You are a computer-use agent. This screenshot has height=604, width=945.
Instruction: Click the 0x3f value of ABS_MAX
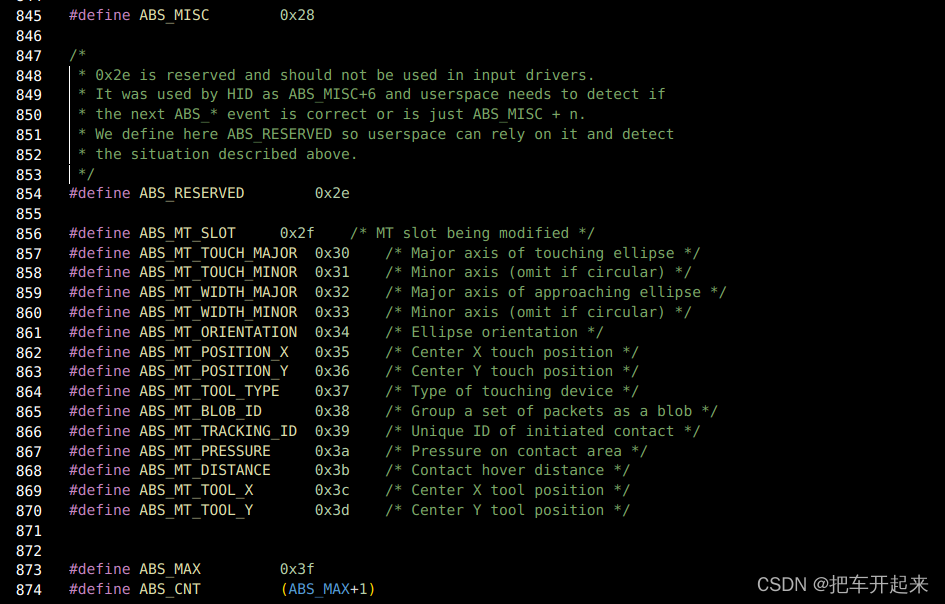(297, 569)
